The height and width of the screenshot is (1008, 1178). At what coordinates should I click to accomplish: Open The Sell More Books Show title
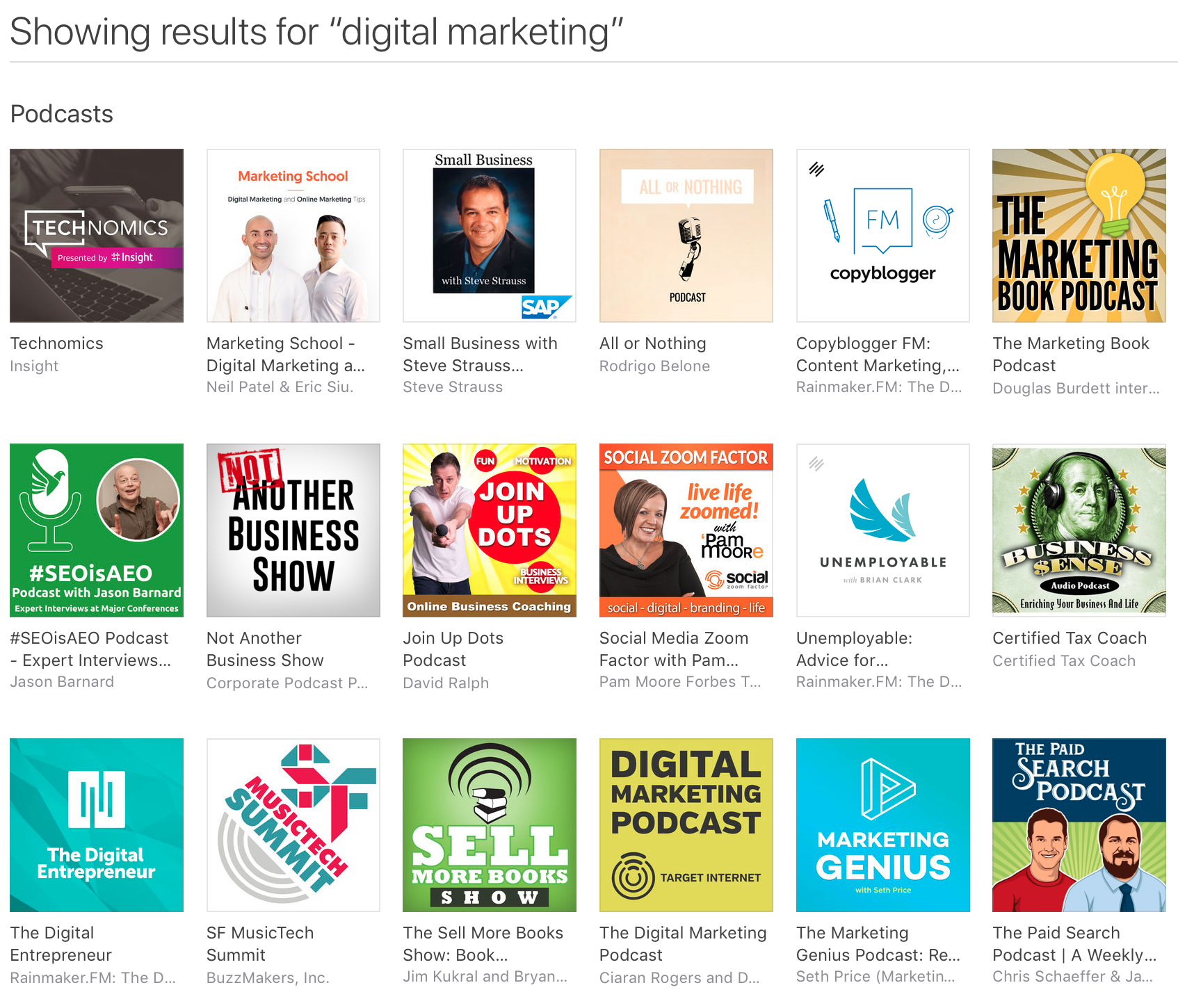click(x=483, y=944)
